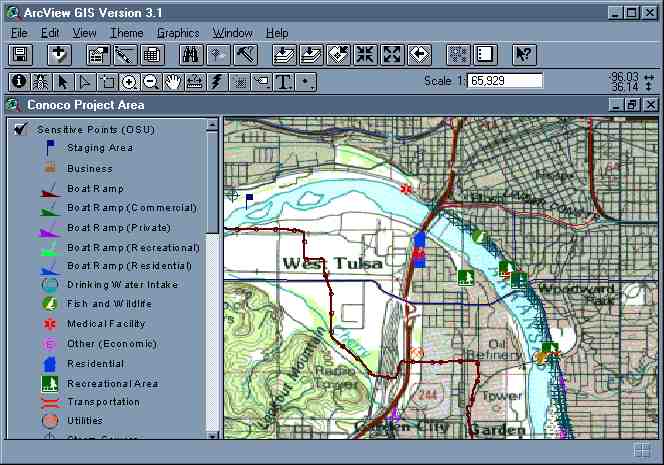Open the Theme menu

127,33
